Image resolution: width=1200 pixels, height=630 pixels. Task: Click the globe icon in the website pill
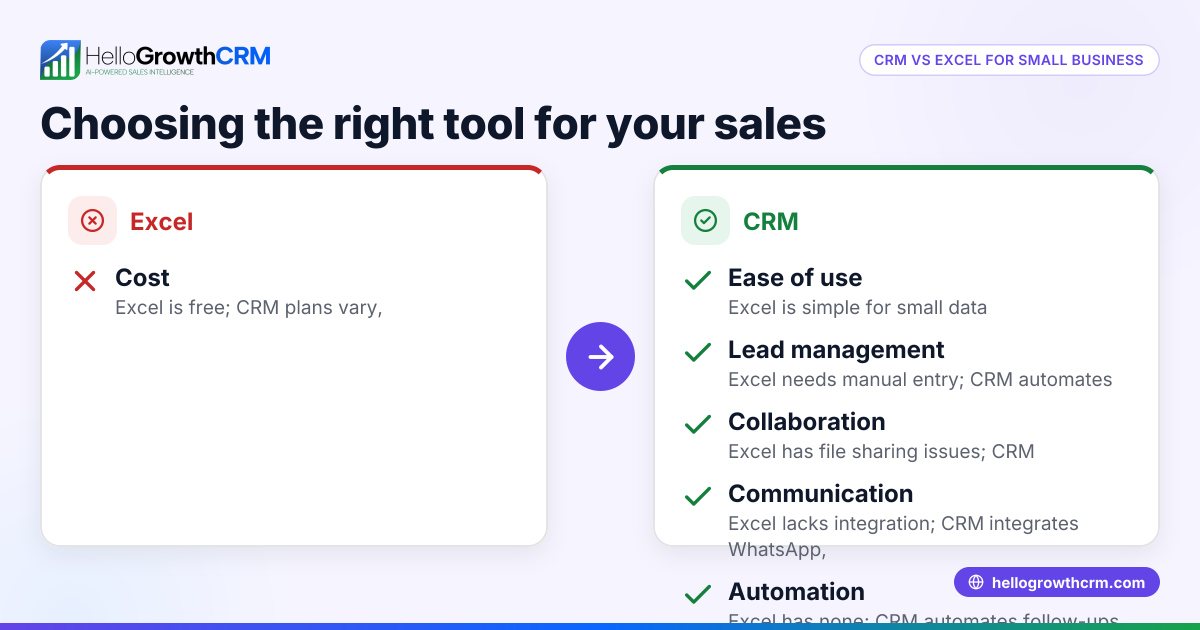point(975,582)
